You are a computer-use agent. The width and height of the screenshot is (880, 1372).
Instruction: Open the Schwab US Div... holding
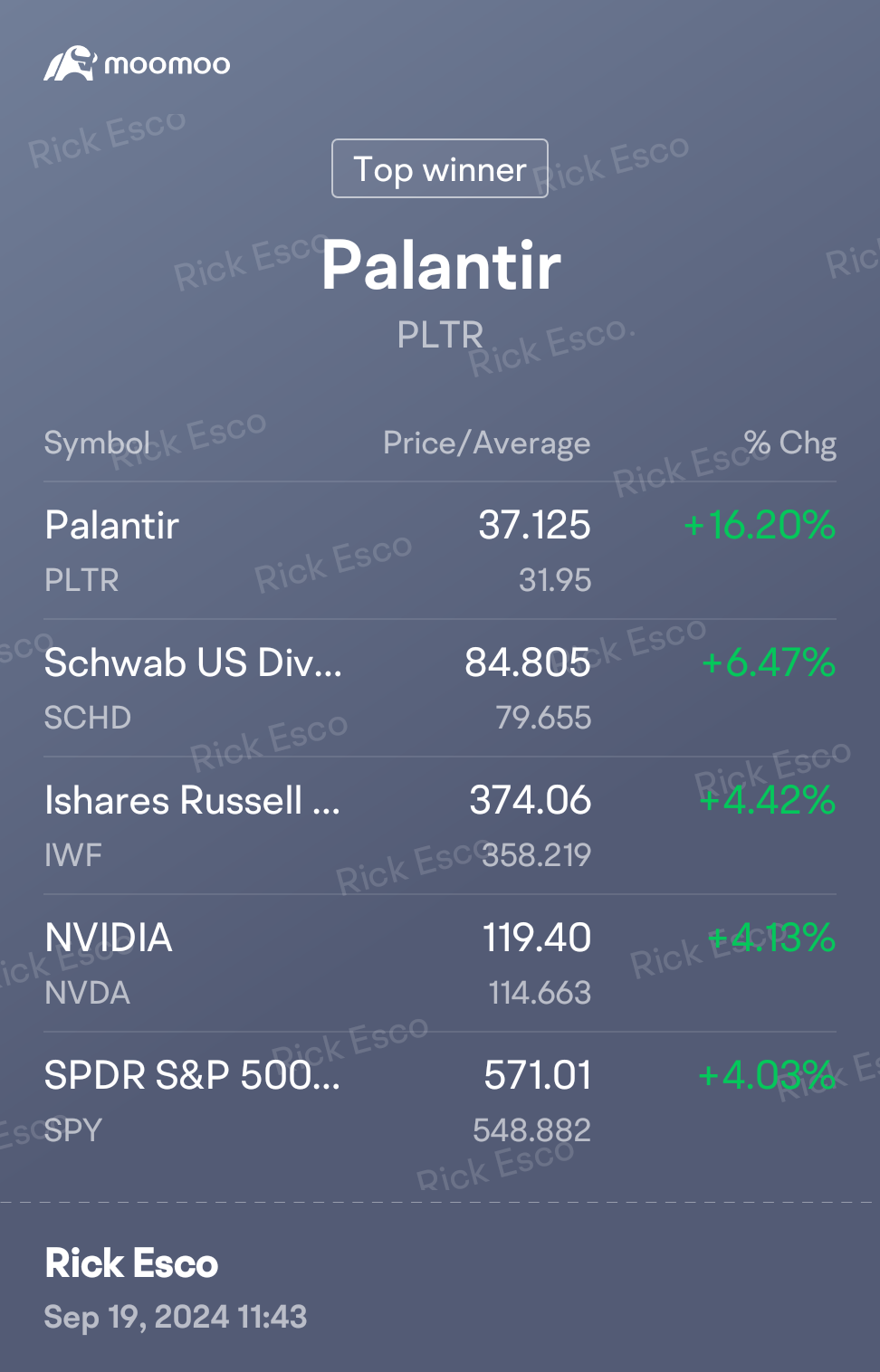193,663
